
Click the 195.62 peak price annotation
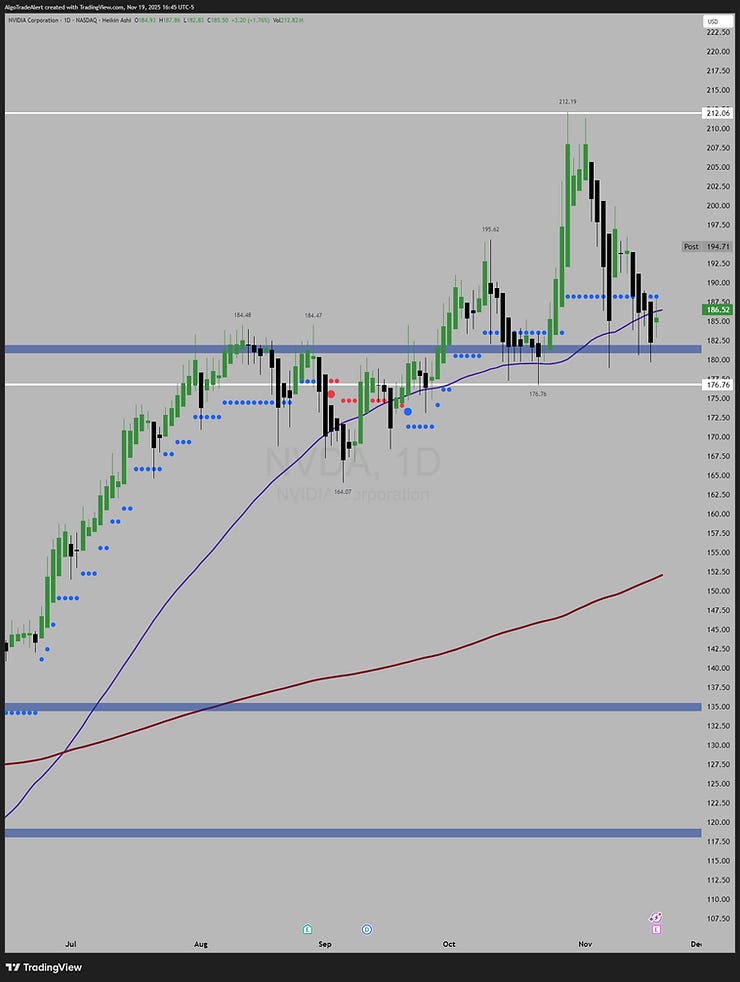coord(491,230)
